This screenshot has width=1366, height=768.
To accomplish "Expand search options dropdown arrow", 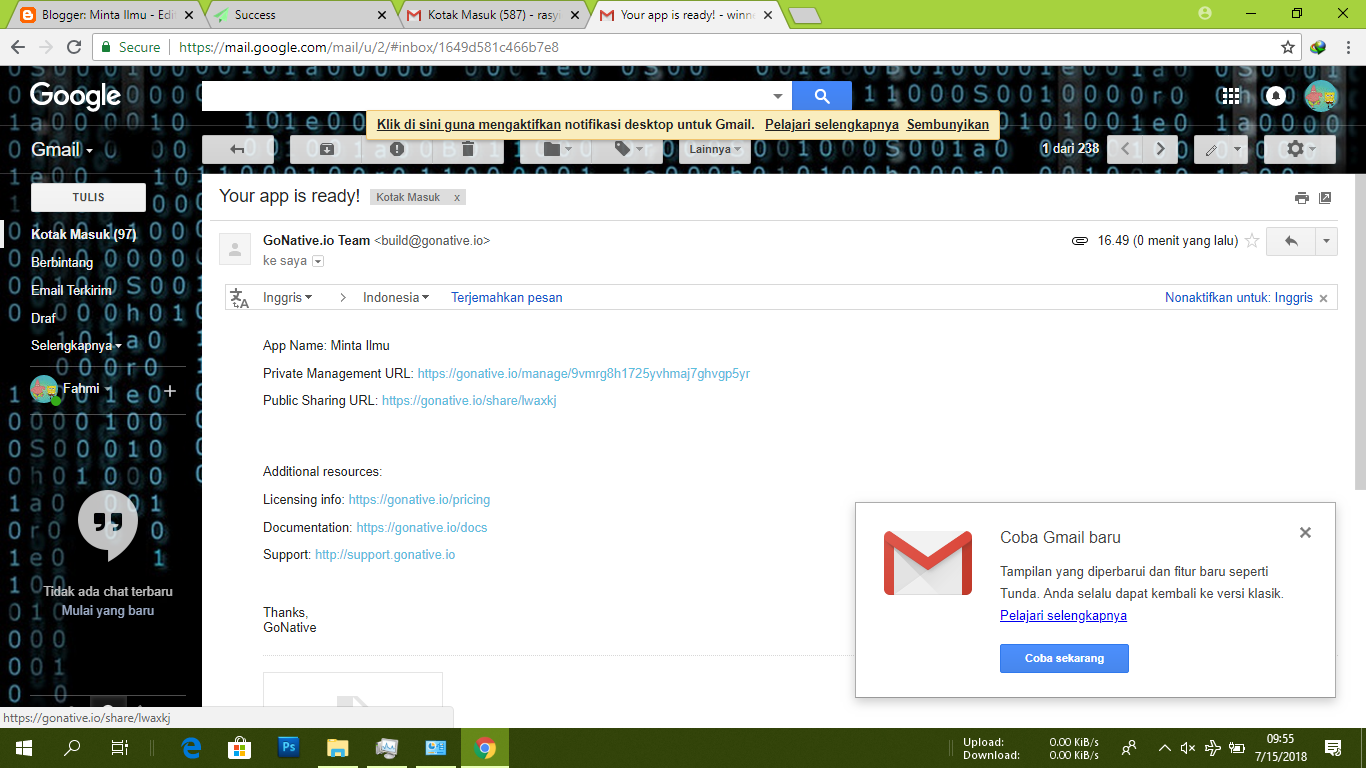I will tap(778, 96).
